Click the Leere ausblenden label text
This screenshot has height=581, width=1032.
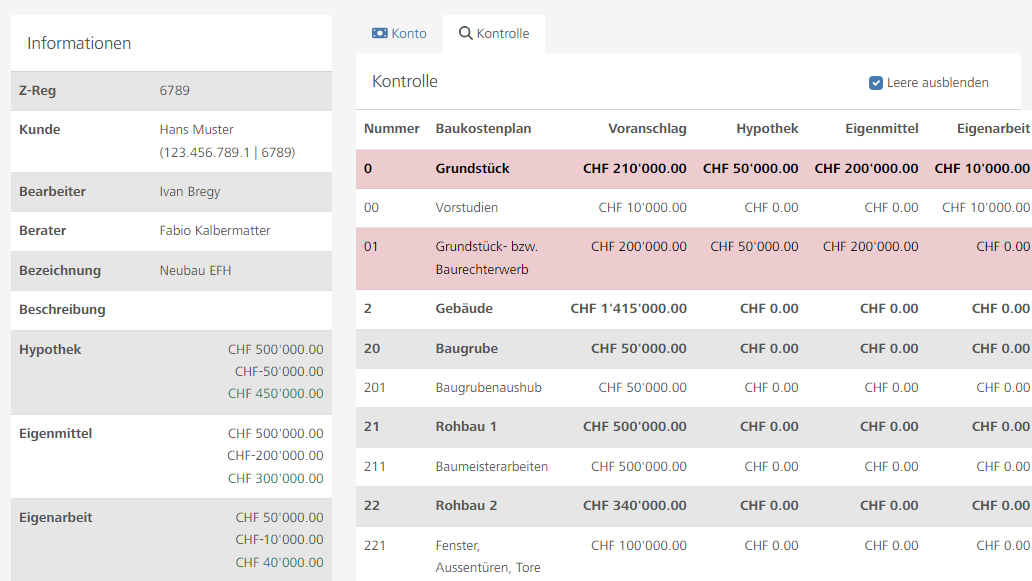pos(937,83)
